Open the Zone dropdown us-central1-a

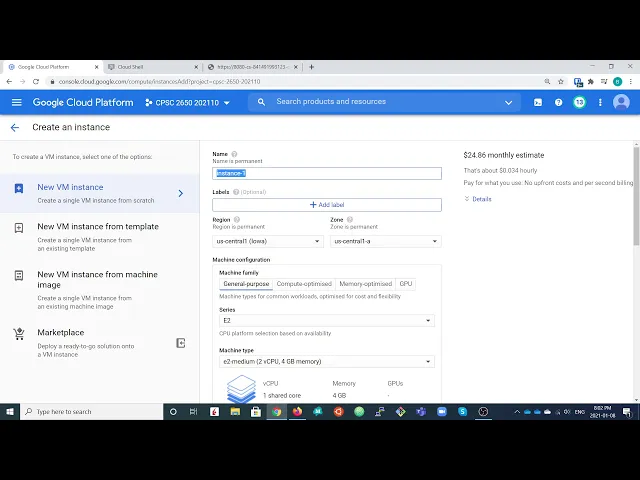[x=386, y=241]
